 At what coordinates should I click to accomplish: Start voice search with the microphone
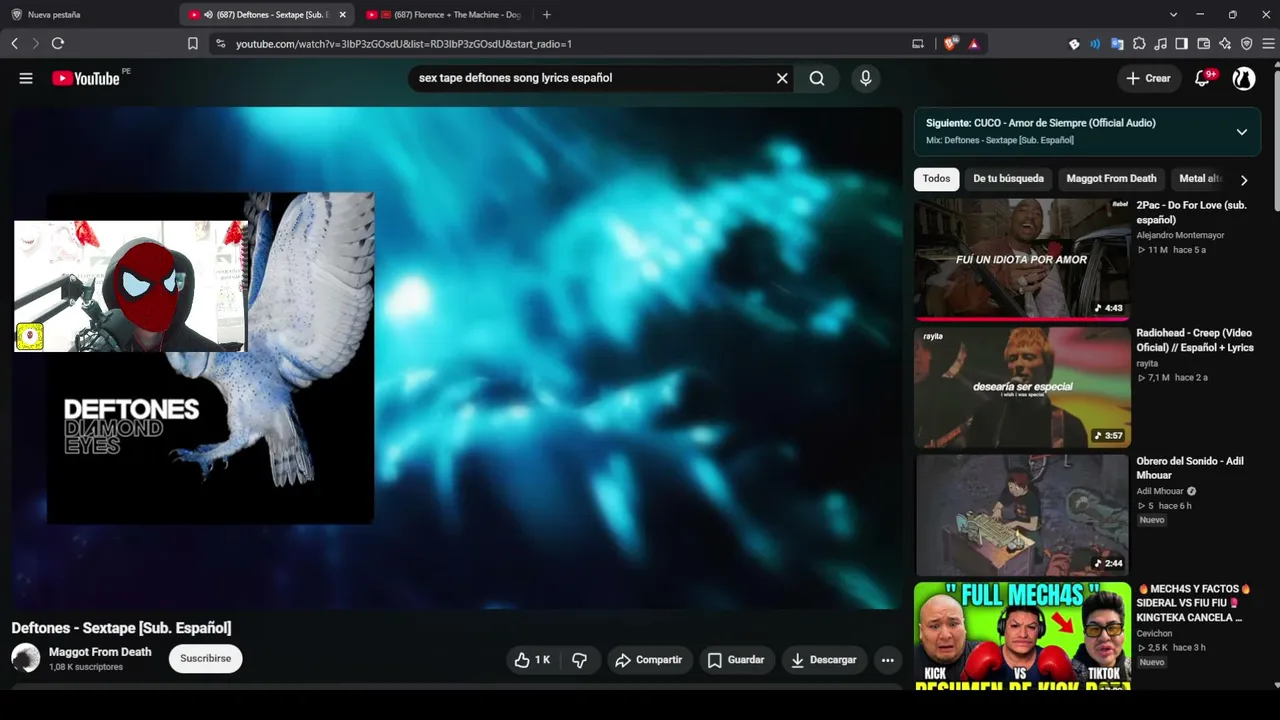866,78
